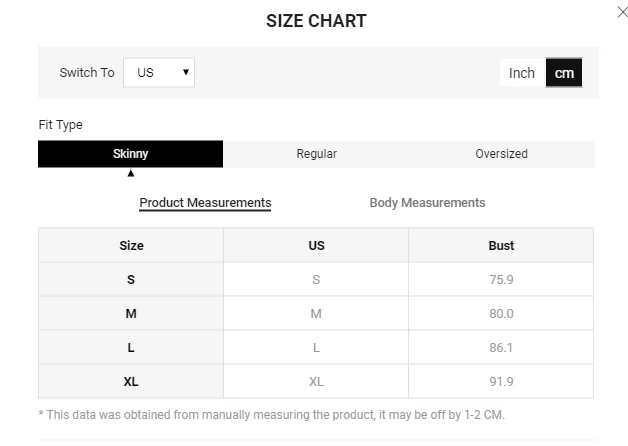The image size is (628, 446).
Task: Click the SIZE CHART heading
Action: tap(316, 21)
